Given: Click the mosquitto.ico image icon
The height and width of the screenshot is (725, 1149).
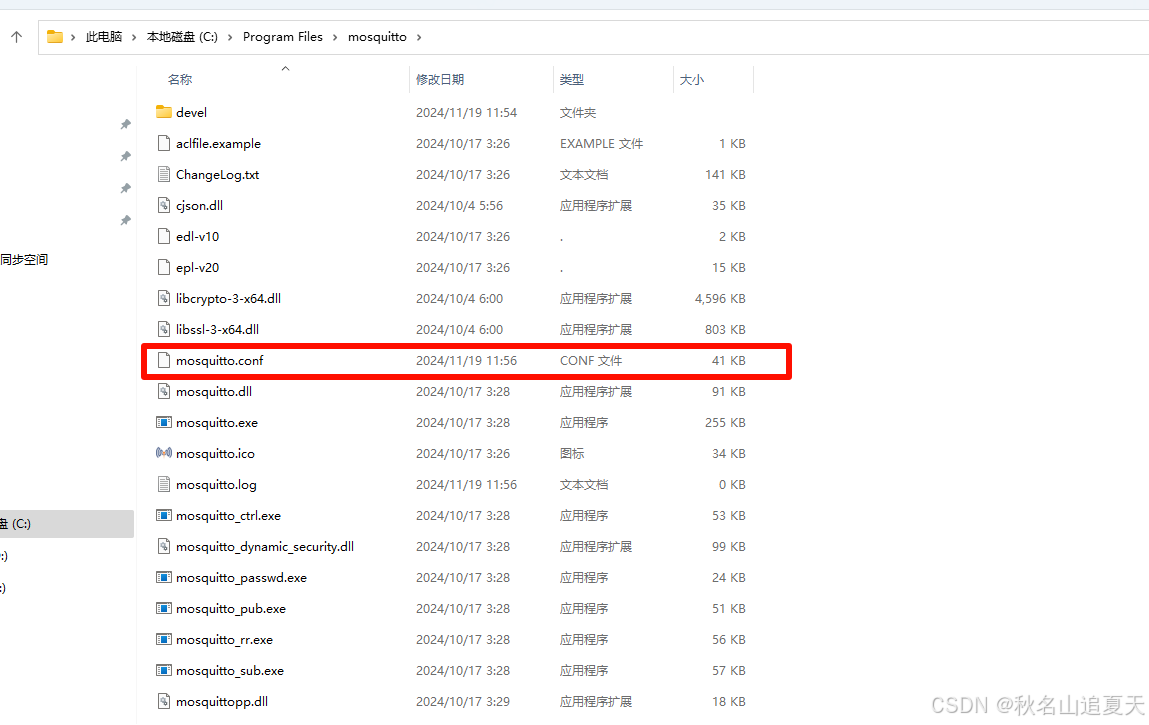Looking at the screenshot, I should (x=164, y=453).
